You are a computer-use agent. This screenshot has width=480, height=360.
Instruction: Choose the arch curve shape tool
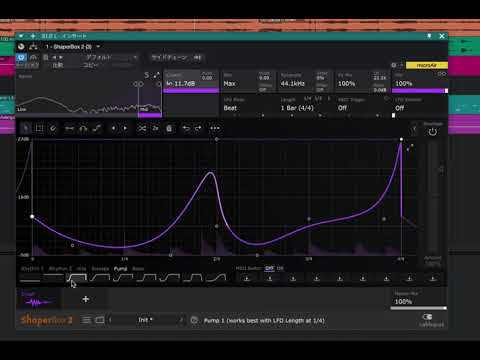click(83, 128)
